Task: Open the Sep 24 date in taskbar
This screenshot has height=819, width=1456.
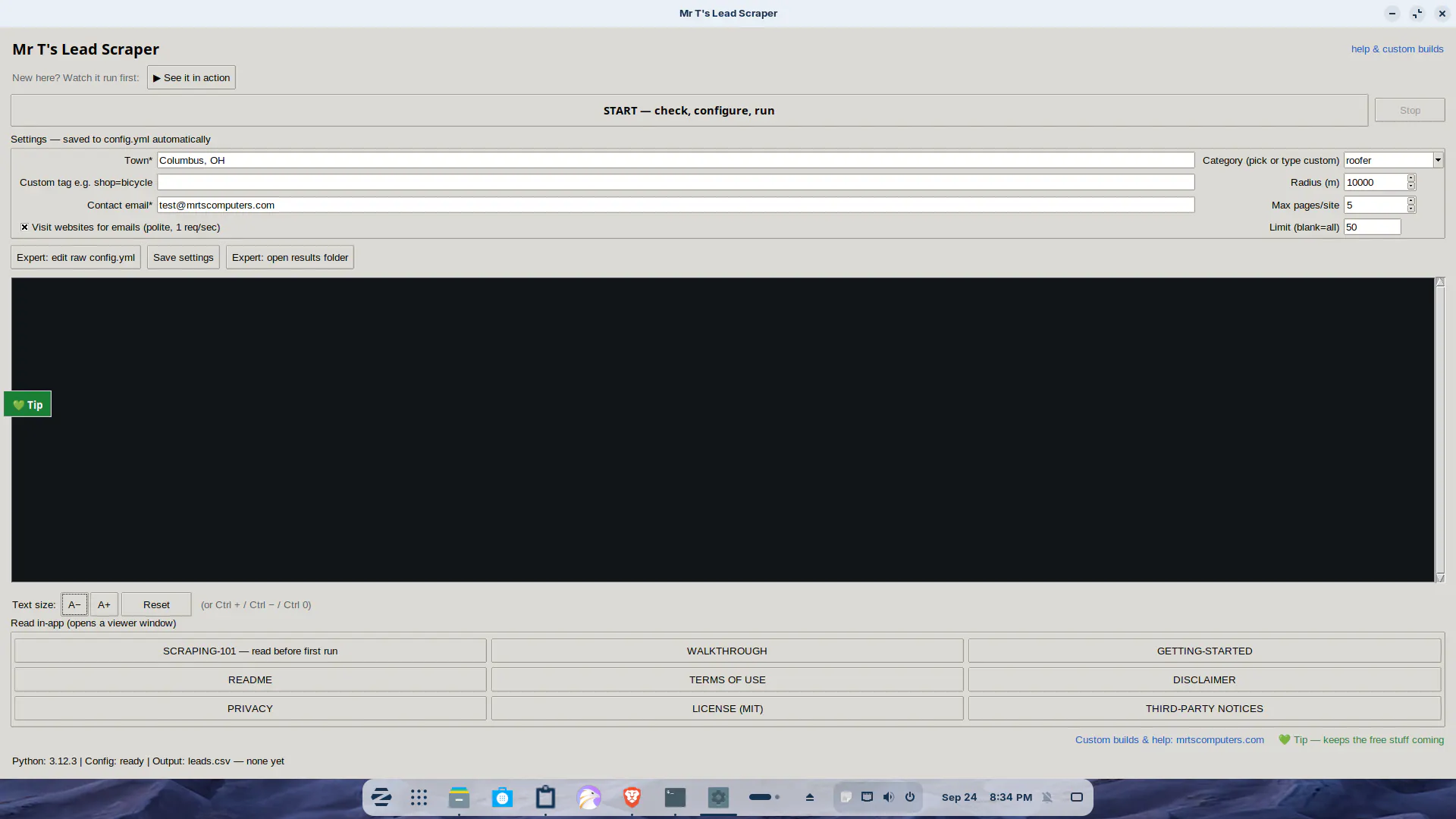Action: click(x=959, y=797)
